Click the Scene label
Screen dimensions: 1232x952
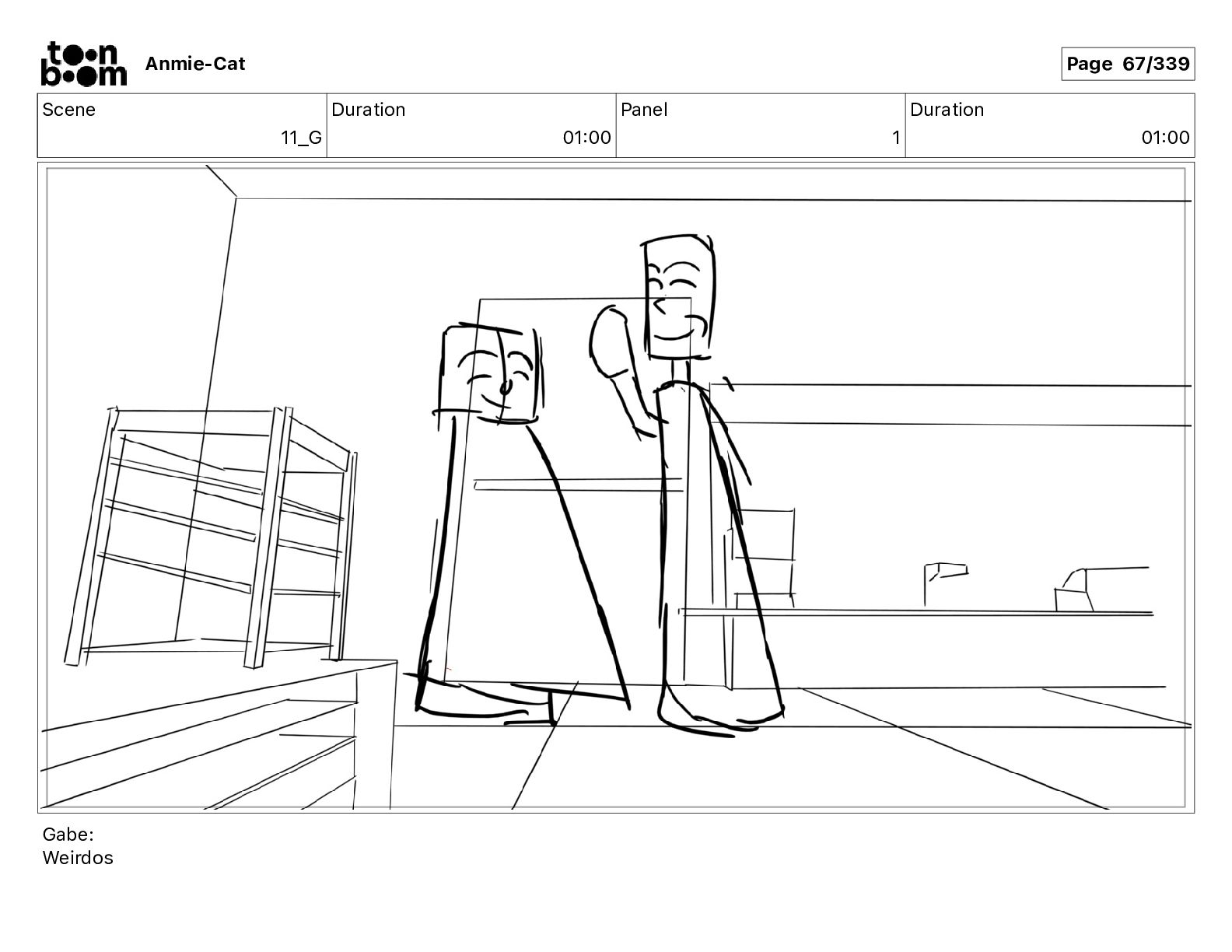(69, 110)
